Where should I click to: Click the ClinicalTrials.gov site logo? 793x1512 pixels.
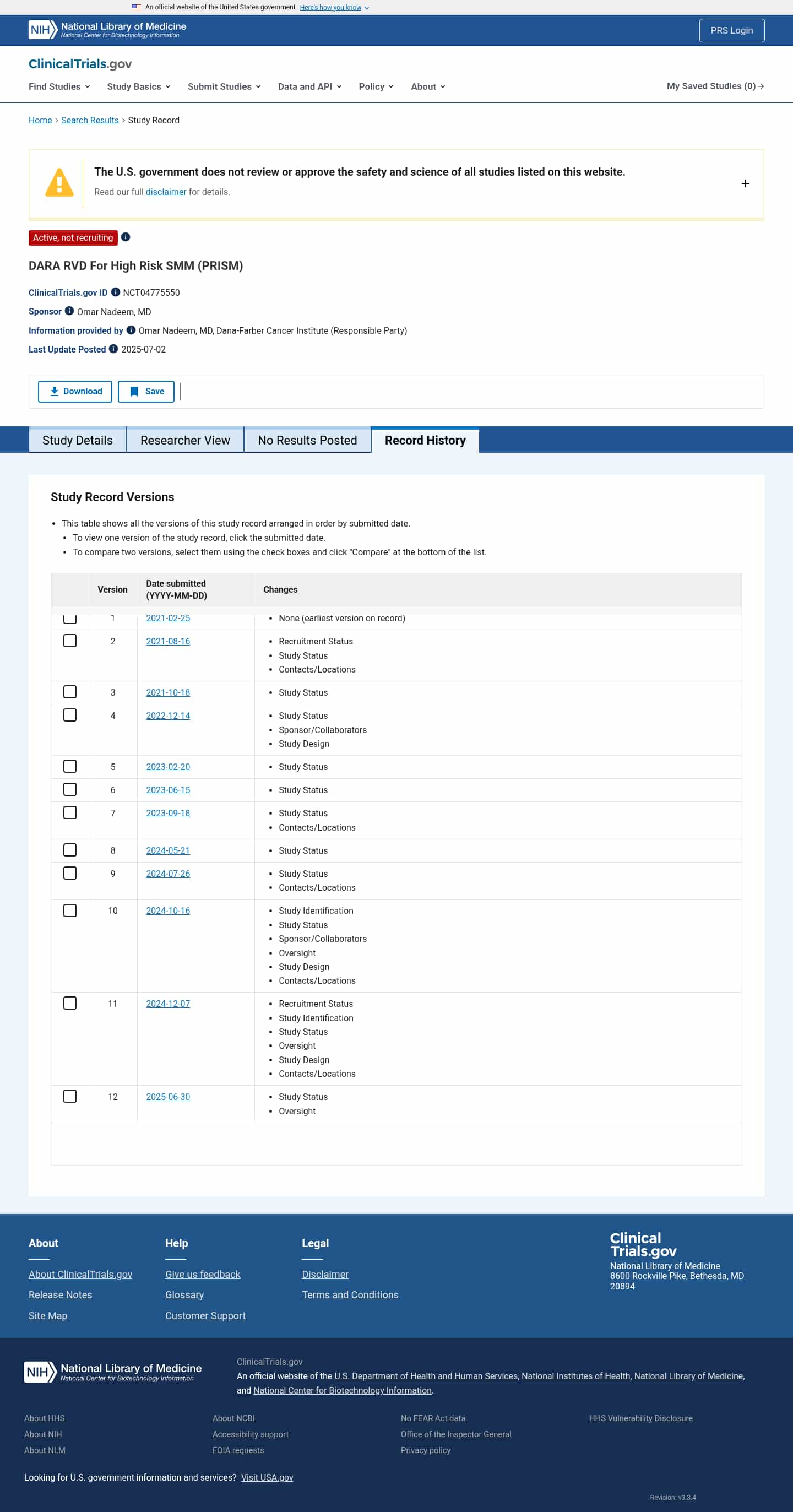(80, 63)
